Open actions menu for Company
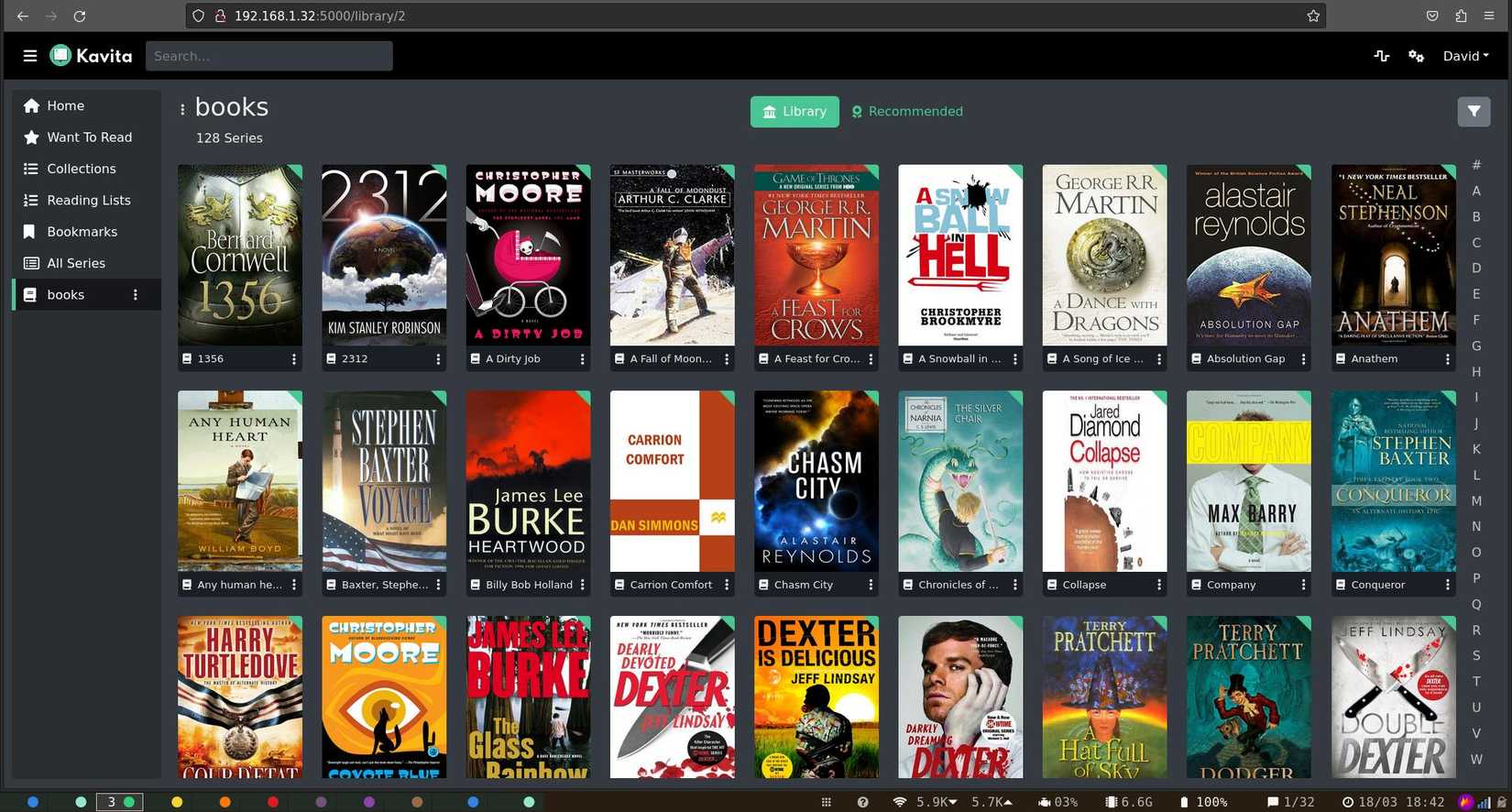The width and height of the screenshot is (1512, 812). [x=1303, y=585]
